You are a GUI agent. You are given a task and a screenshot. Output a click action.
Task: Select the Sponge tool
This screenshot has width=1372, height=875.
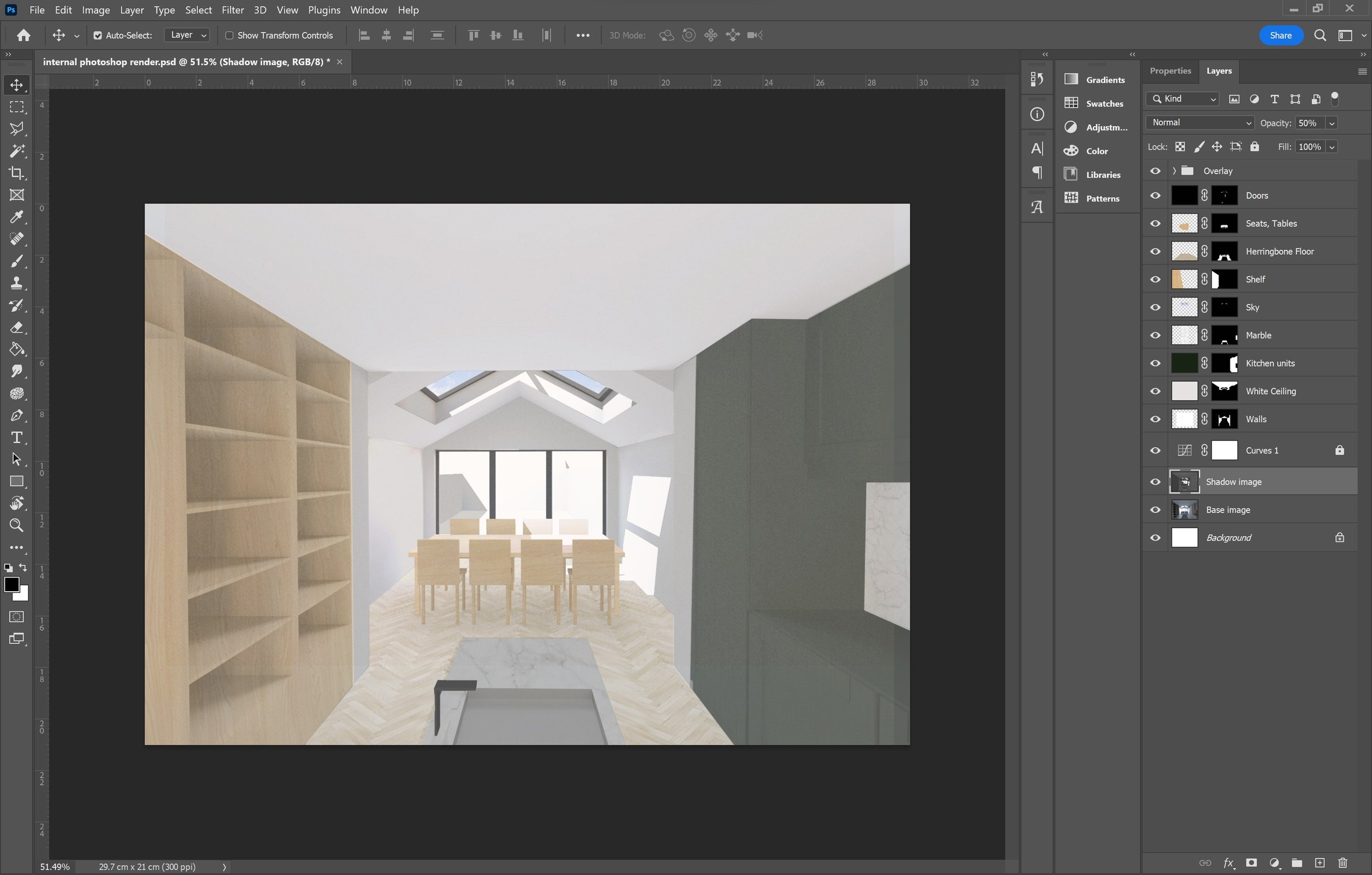[x=16, y=394]
